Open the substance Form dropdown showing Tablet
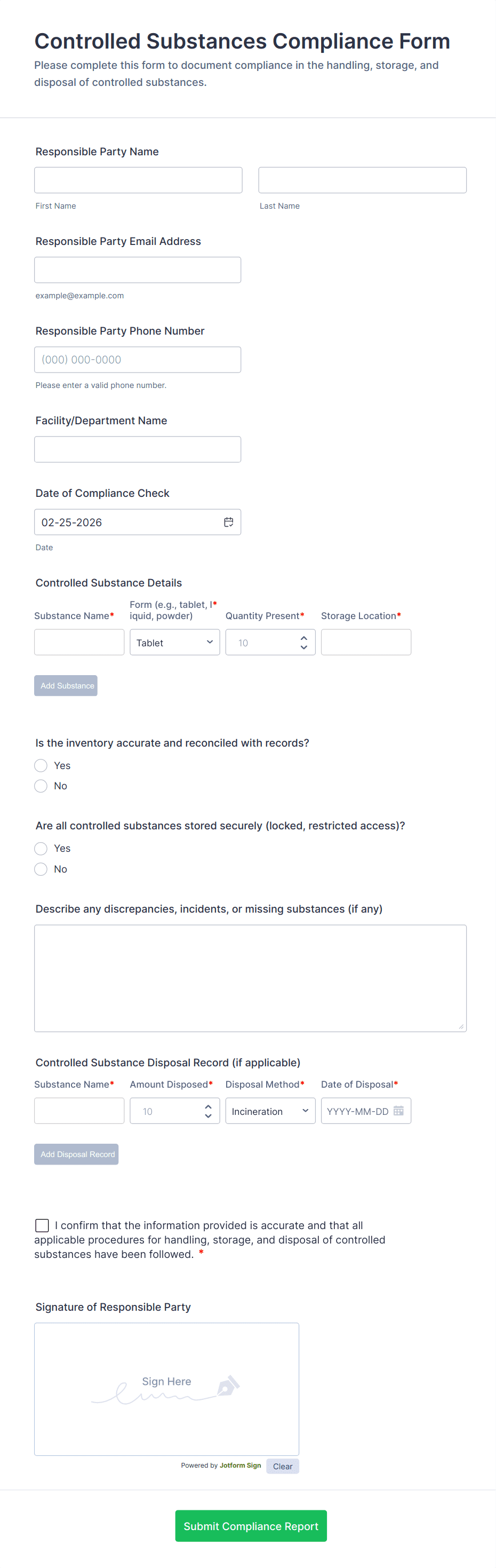Screen dimensions: 496x1568 click(174, 643)
